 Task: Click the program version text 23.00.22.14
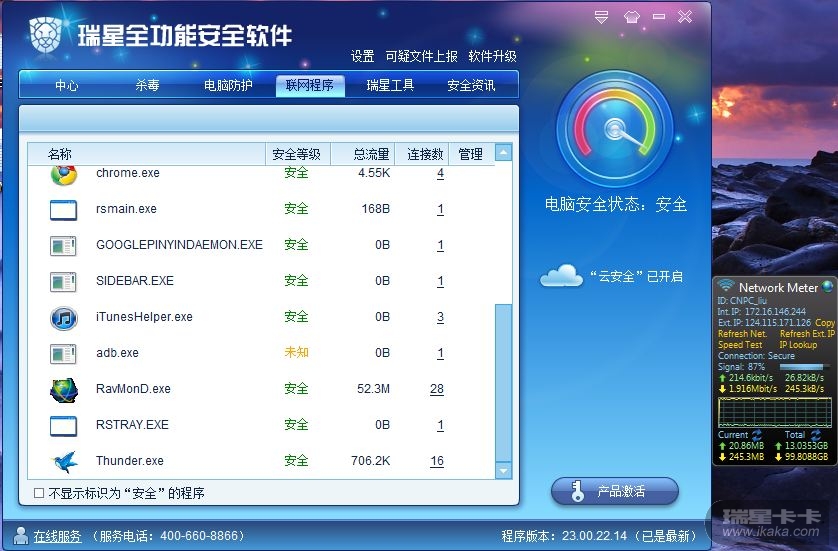click(594, 536)
